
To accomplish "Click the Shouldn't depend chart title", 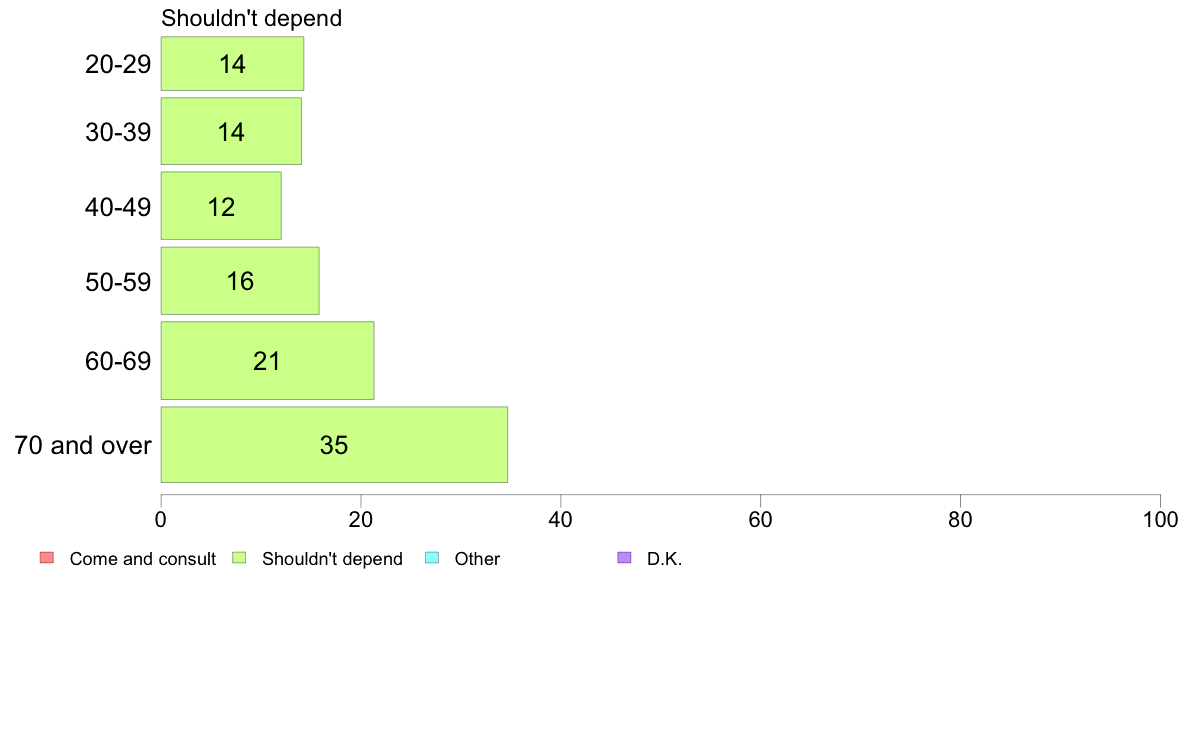I will [x=252, y=18].
